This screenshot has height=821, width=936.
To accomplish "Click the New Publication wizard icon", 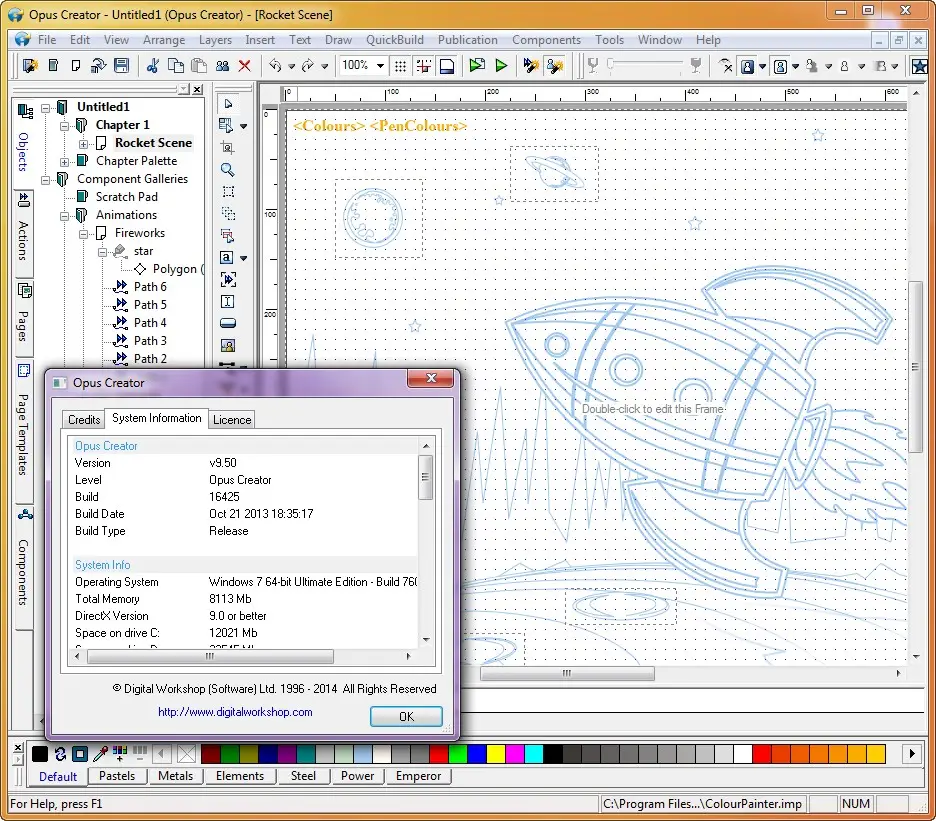I will point(29,66).
